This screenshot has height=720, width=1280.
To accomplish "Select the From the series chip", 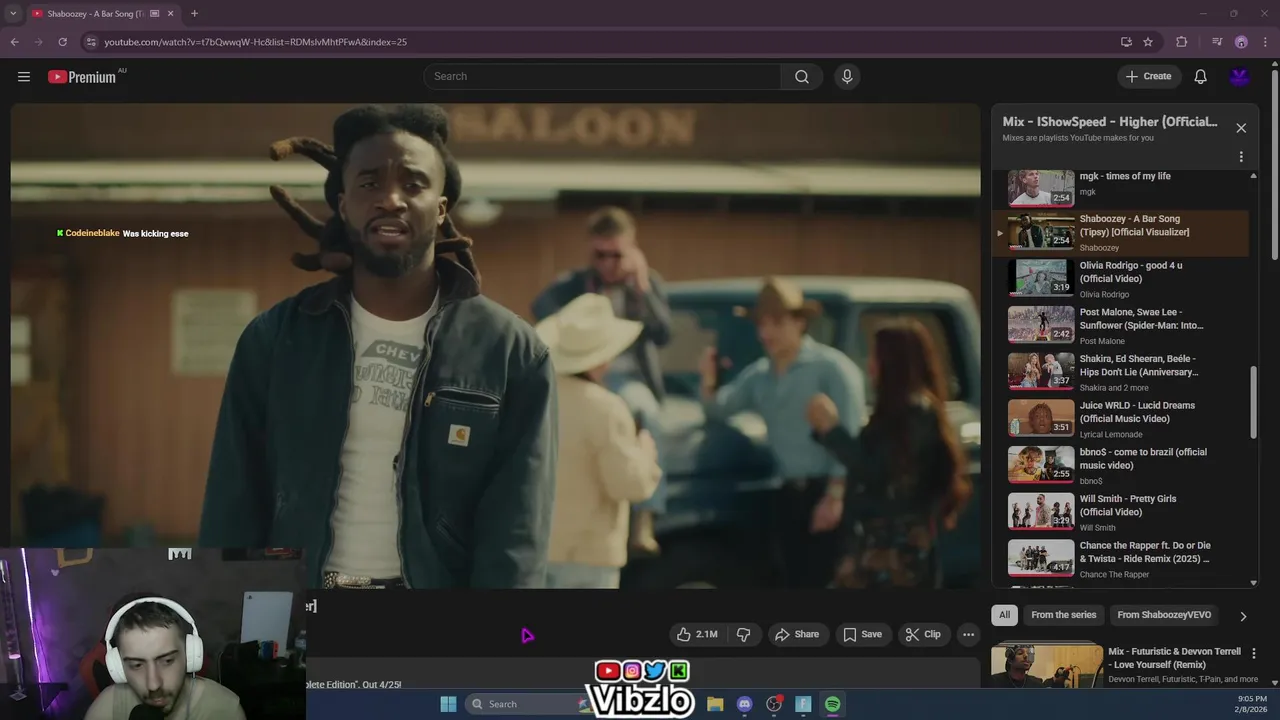I will [x=1063, y=615].
